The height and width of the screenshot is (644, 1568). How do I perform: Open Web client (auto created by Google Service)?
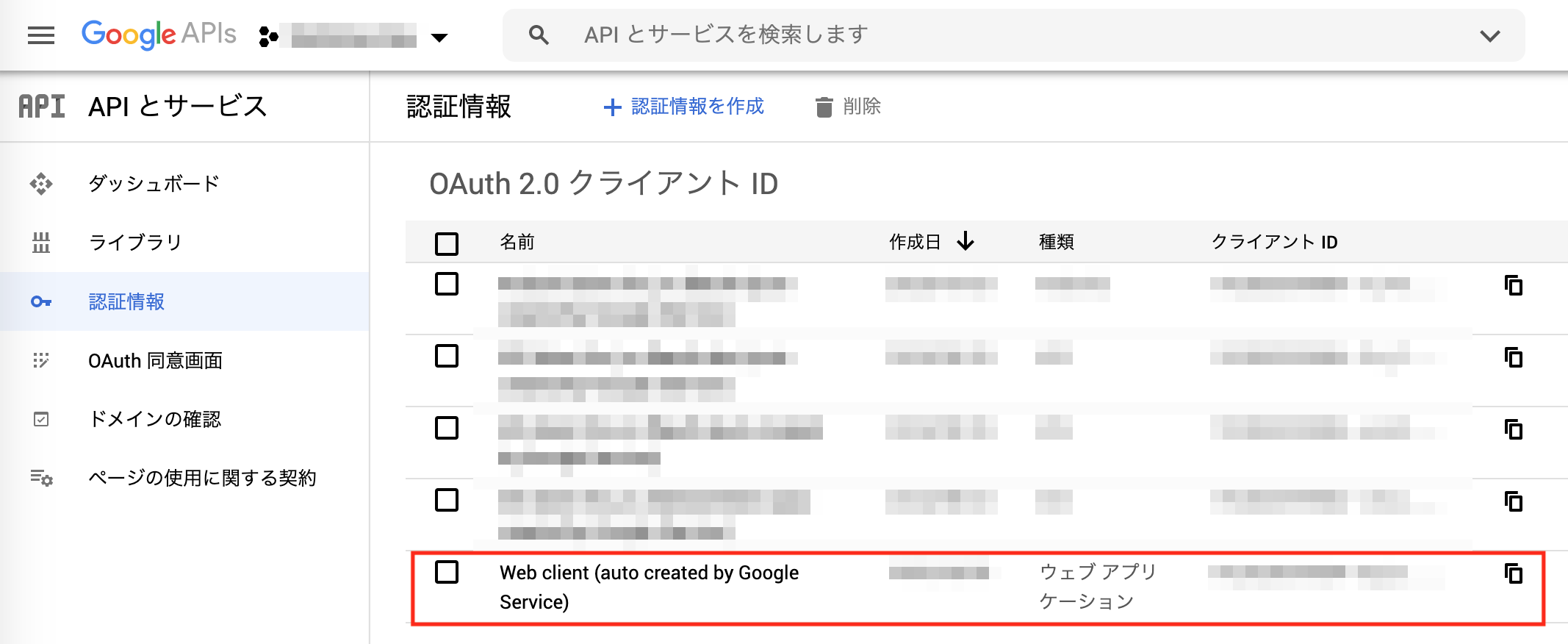[x=649, y=587]
